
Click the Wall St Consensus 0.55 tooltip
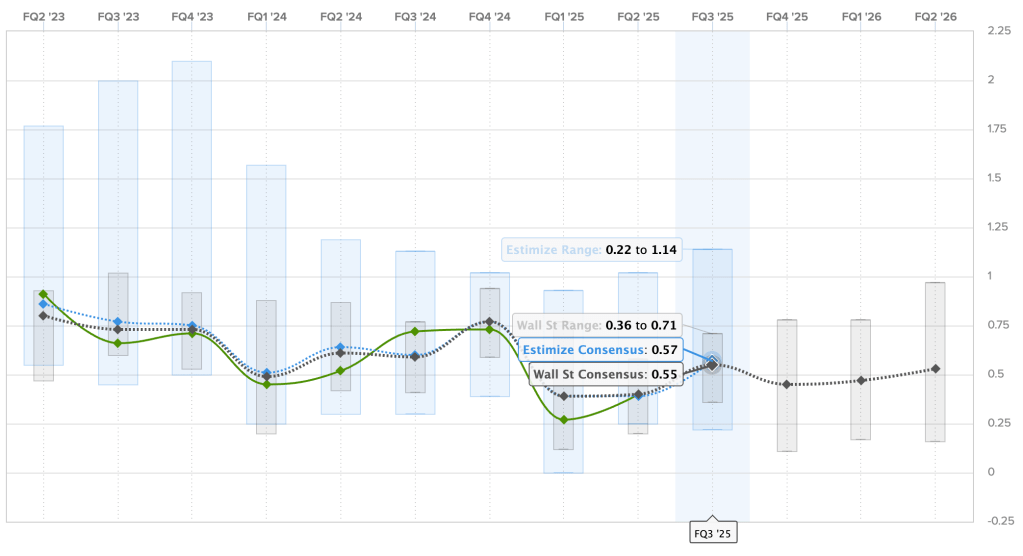[606, 374]
